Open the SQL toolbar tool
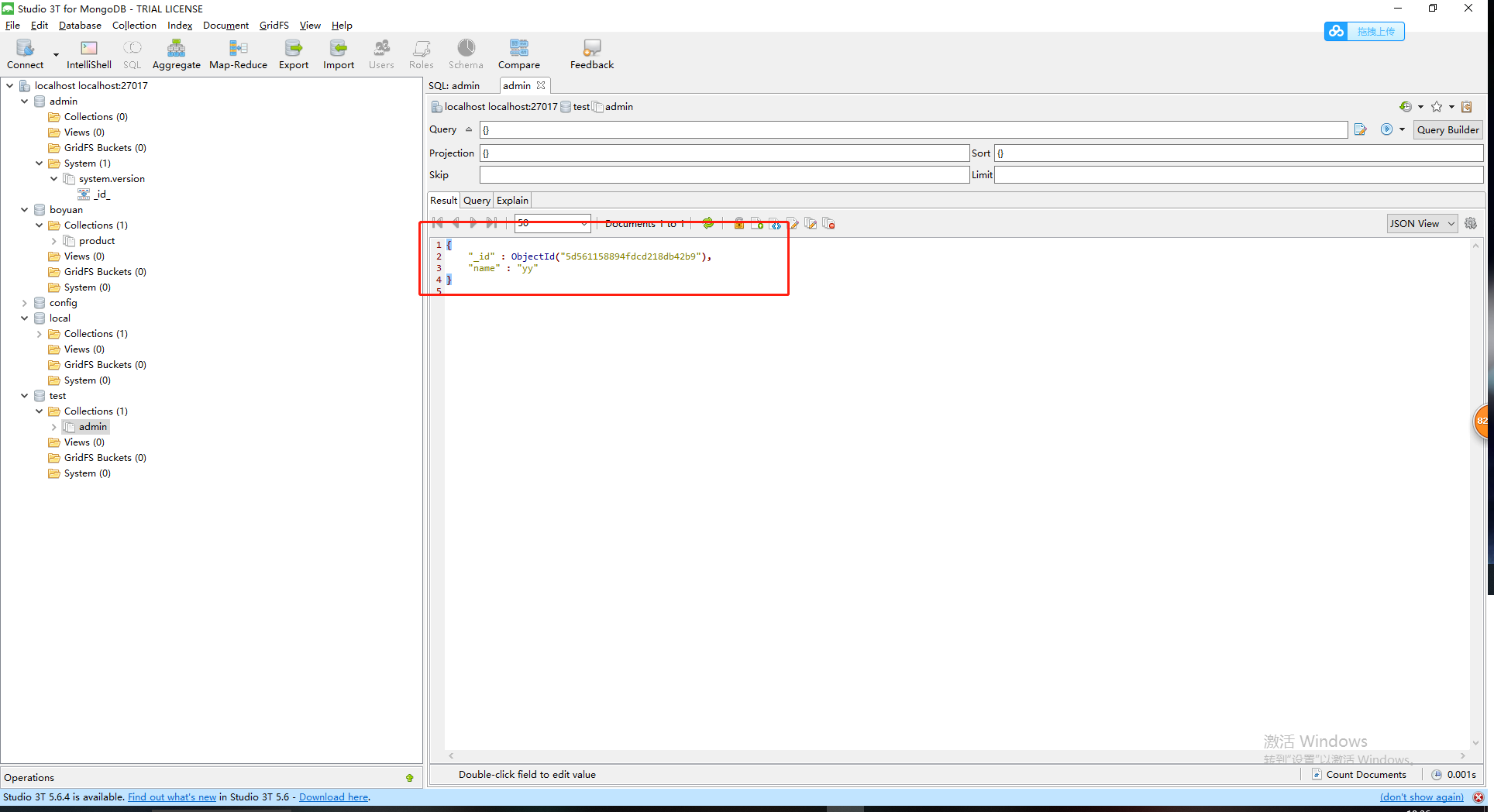The image size is (1494, 812). coord(132,54)
